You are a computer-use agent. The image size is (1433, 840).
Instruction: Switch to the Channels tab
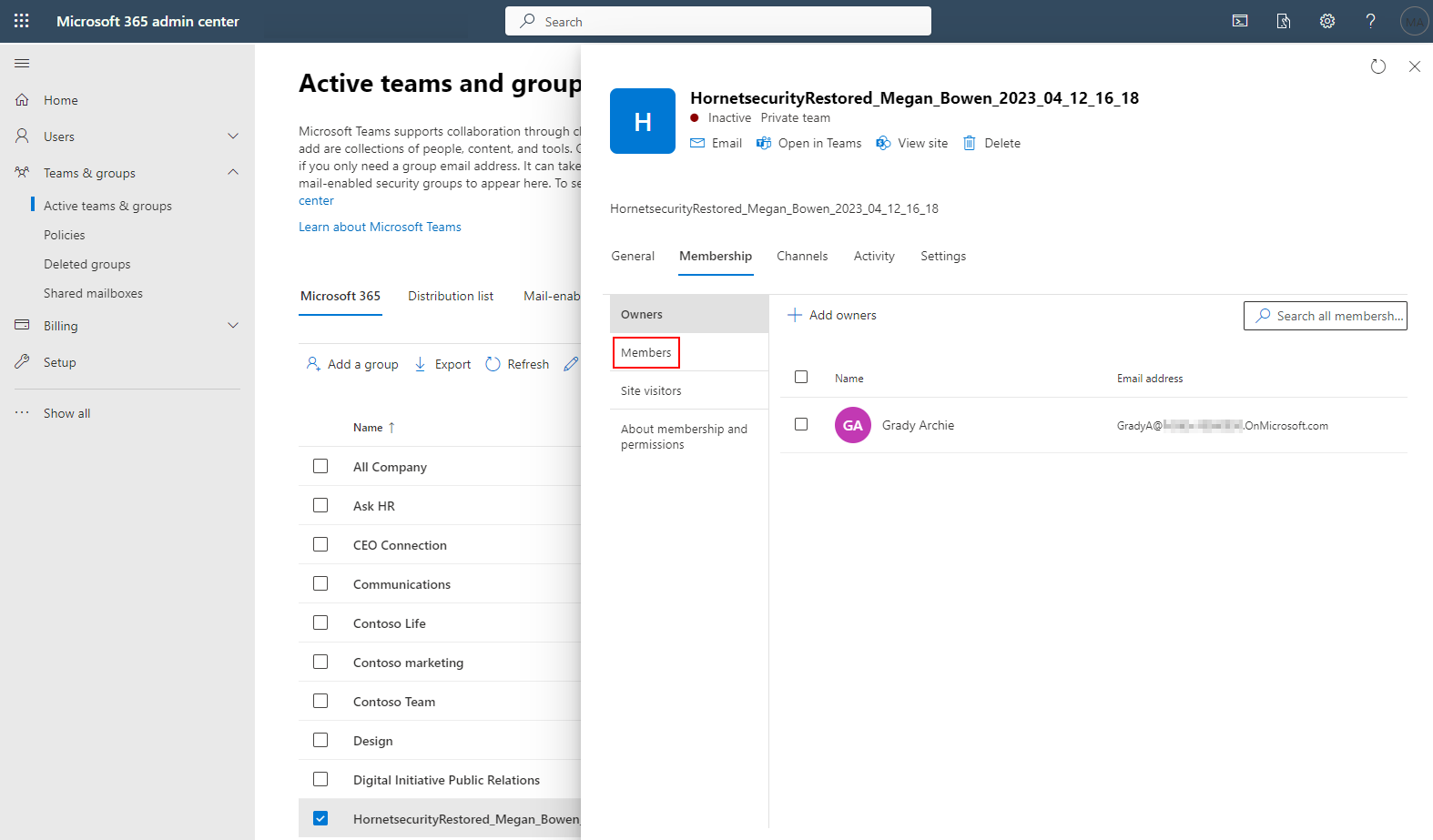coord(802,256)
